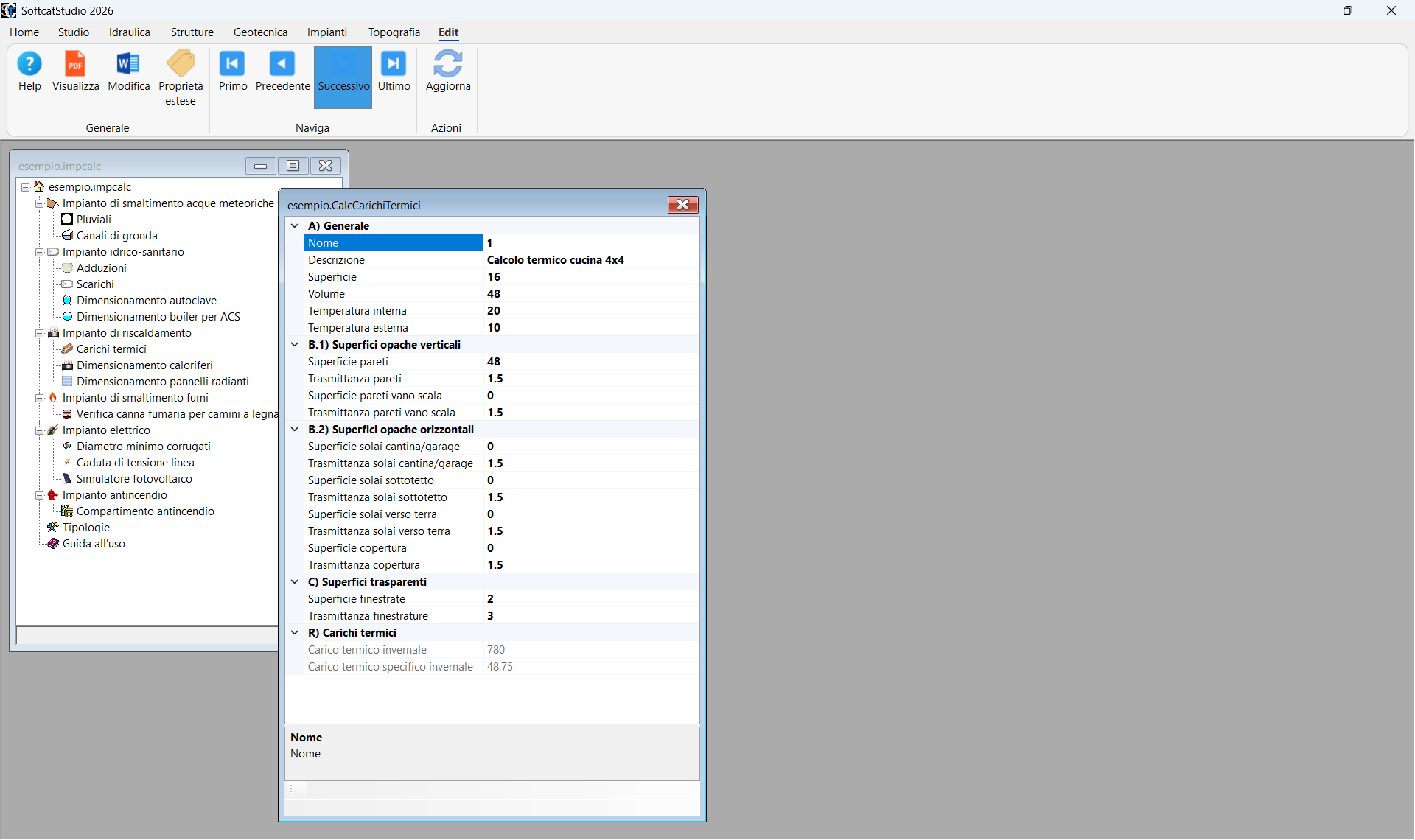Open Adduzioni tree item
The height and width of the screenshot is (840, 1415).
click(x=101, y=268)
